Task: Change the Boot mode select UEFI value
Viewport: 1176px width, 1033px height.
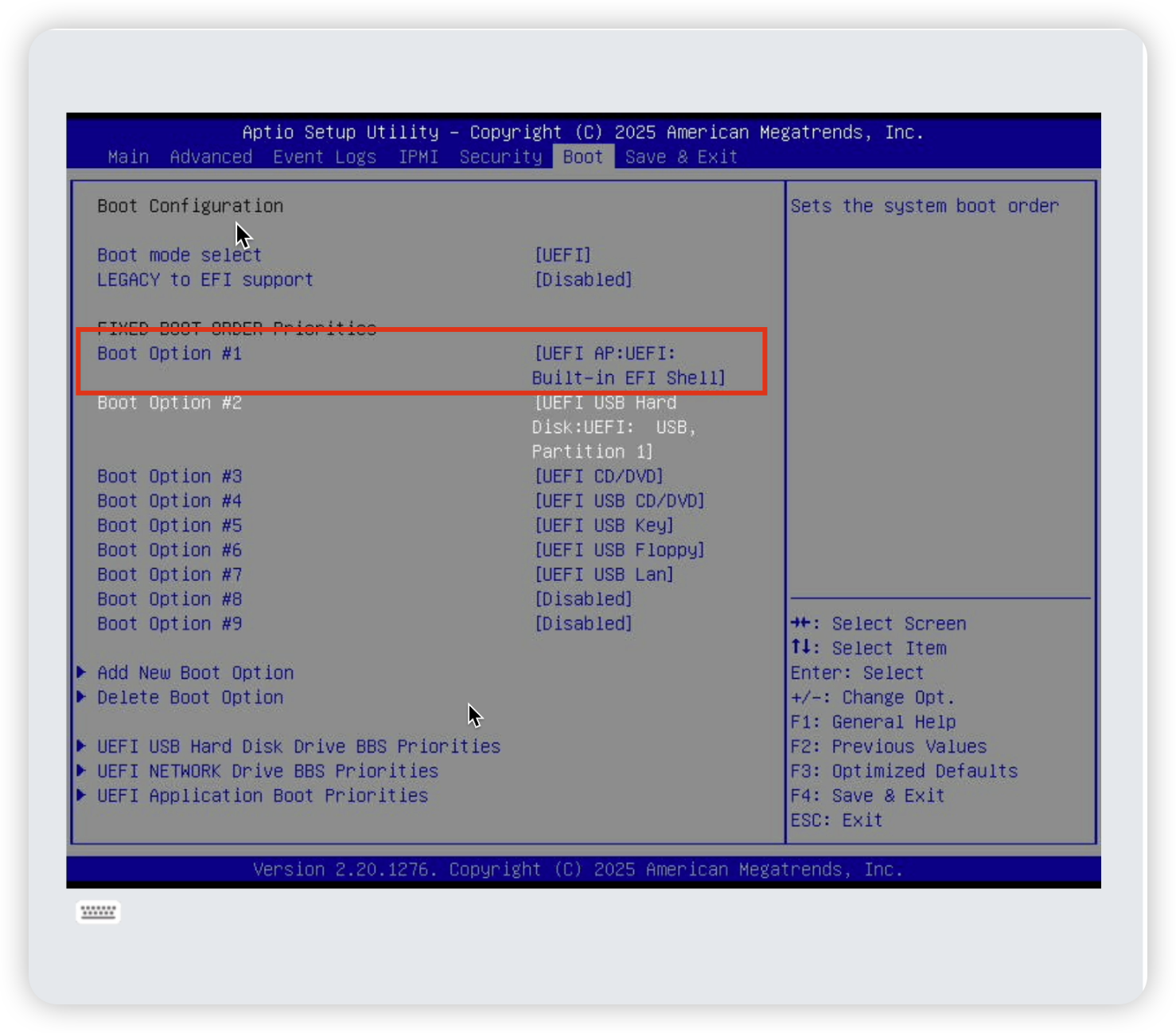Action: pyautogui.click(x=563, y=255)
